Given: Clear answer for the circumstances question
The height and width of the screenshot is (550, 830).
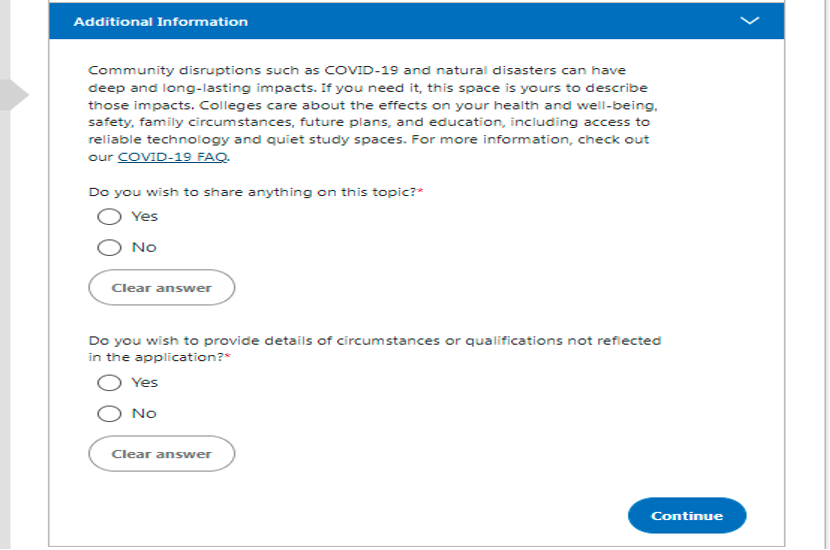Looking at the screenshot, I should [x=161, y=454].
